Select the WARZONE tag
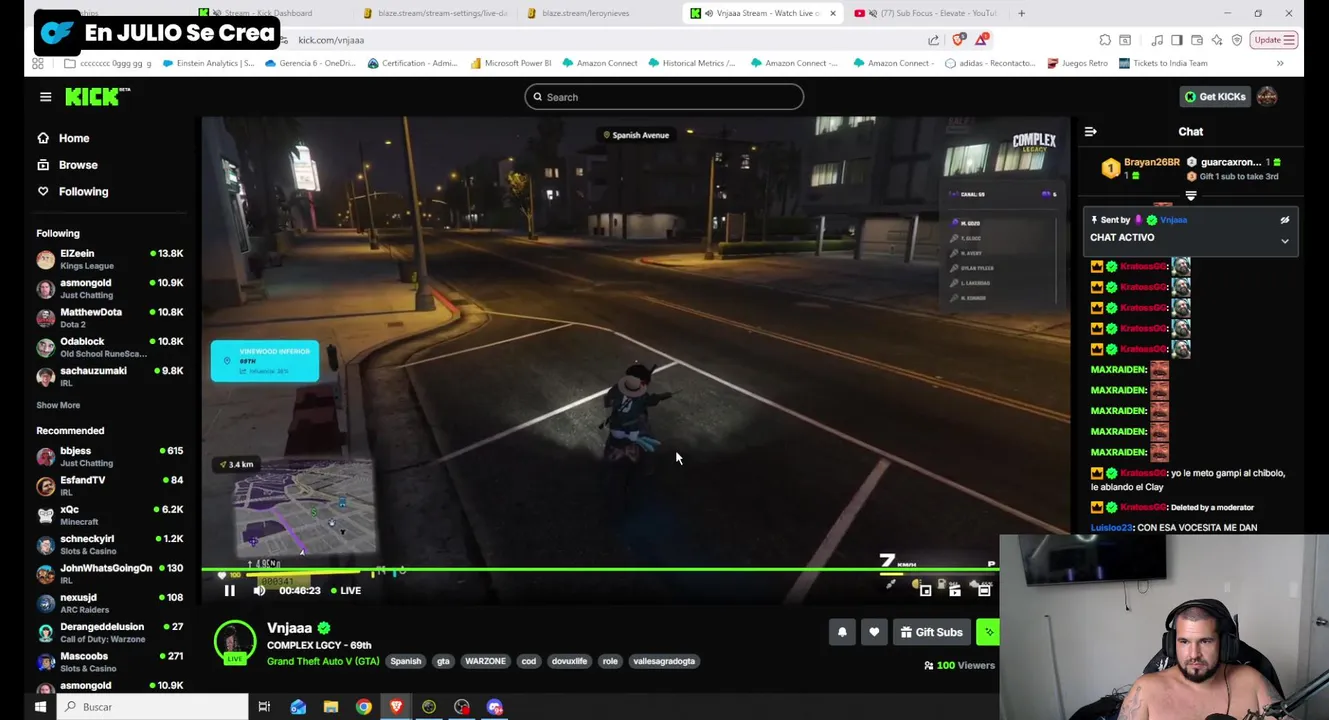The height and width of the screenshot is (720, 1329). click(x=485, y=661)
